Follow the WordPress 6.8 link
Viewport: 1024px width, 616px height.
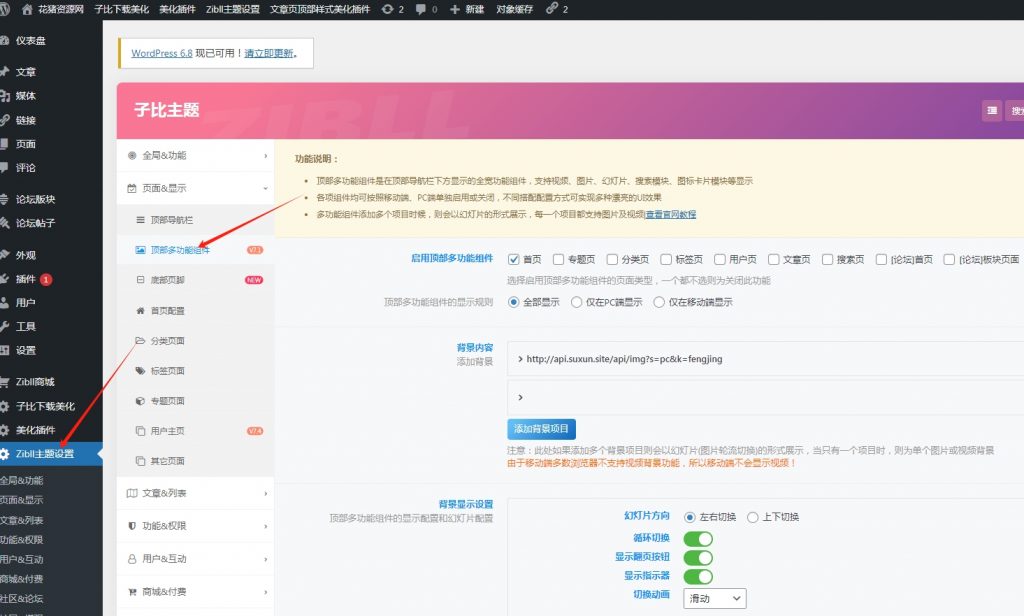[x=162, y=54]
